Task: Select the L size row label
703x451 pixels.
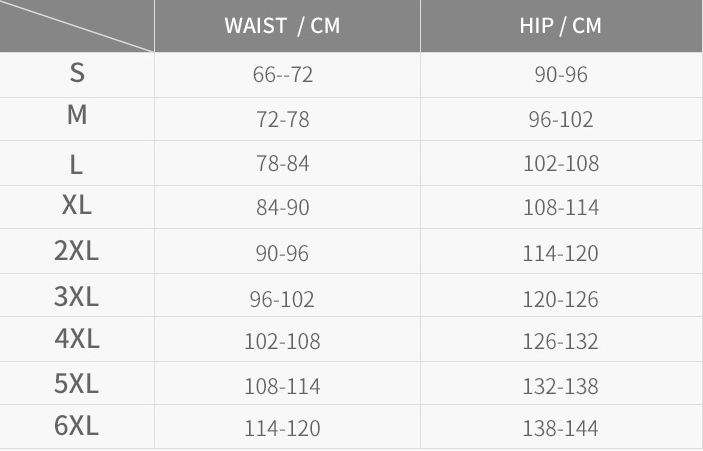Action: tap(76, 165)
